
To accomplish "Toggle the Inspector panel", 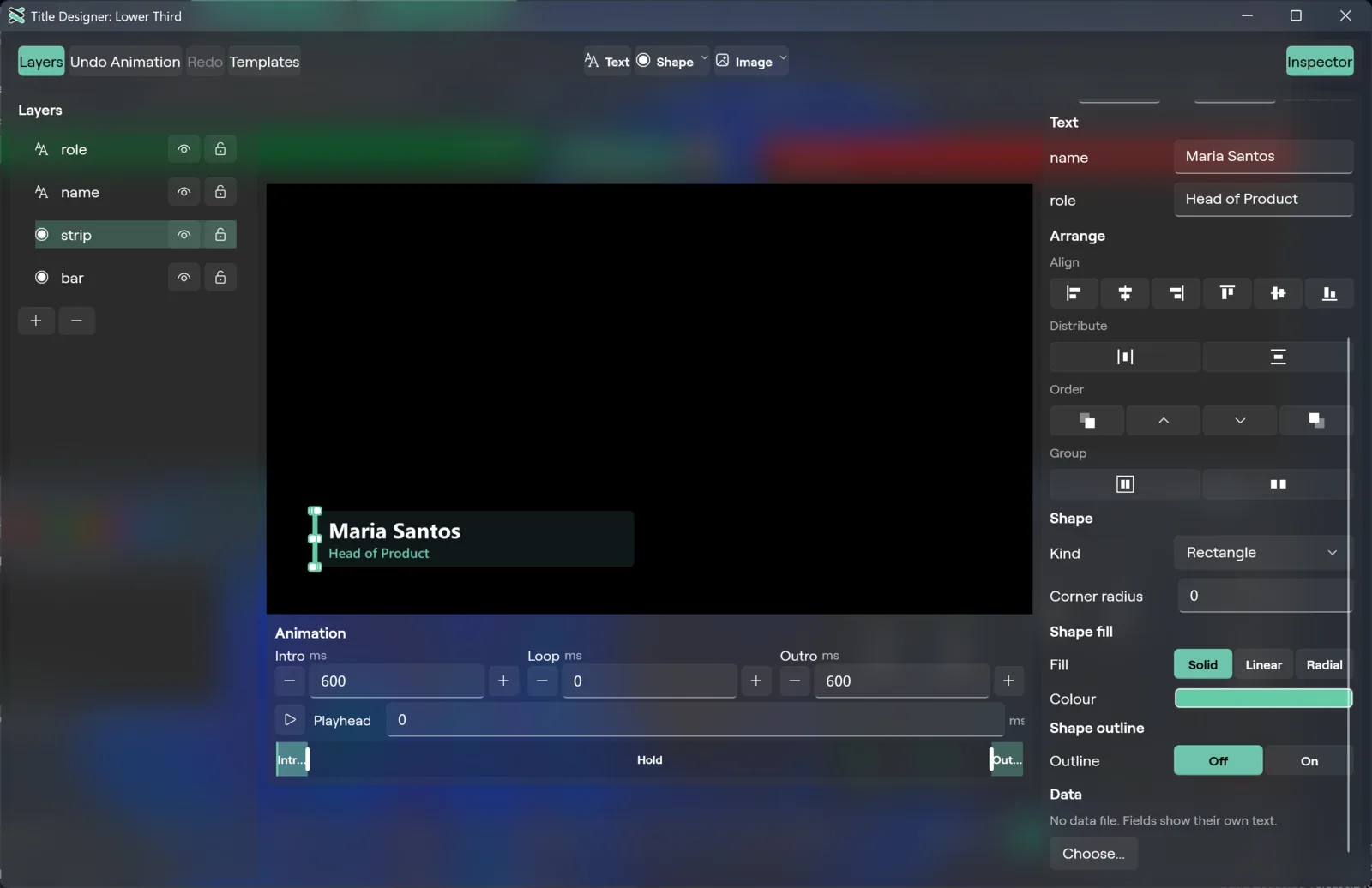I will coord(1320,62).
